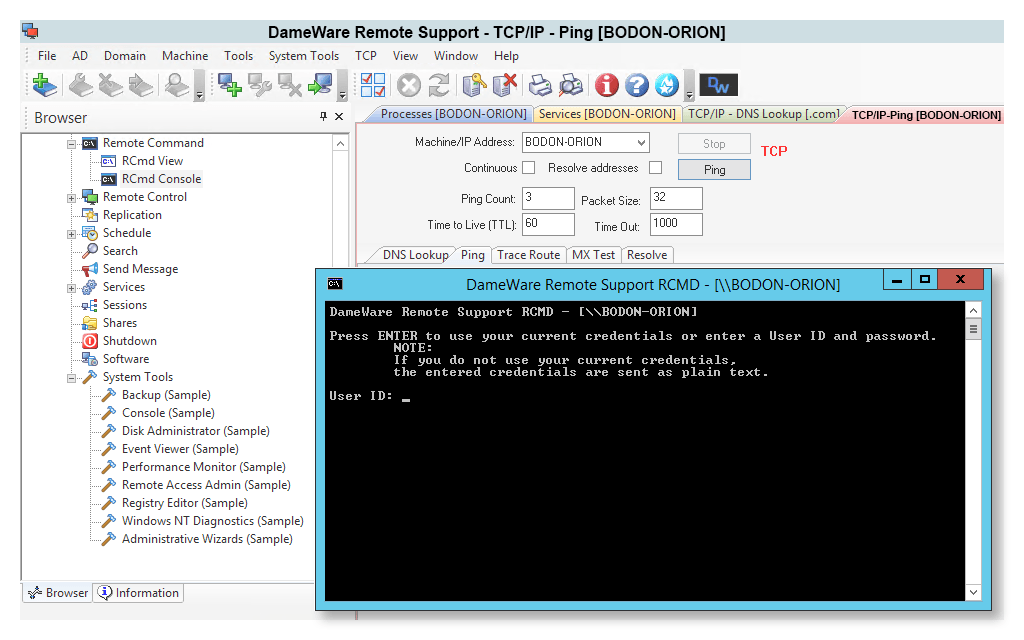Click the Ping button
The image size is (1024, 640).
714,170
